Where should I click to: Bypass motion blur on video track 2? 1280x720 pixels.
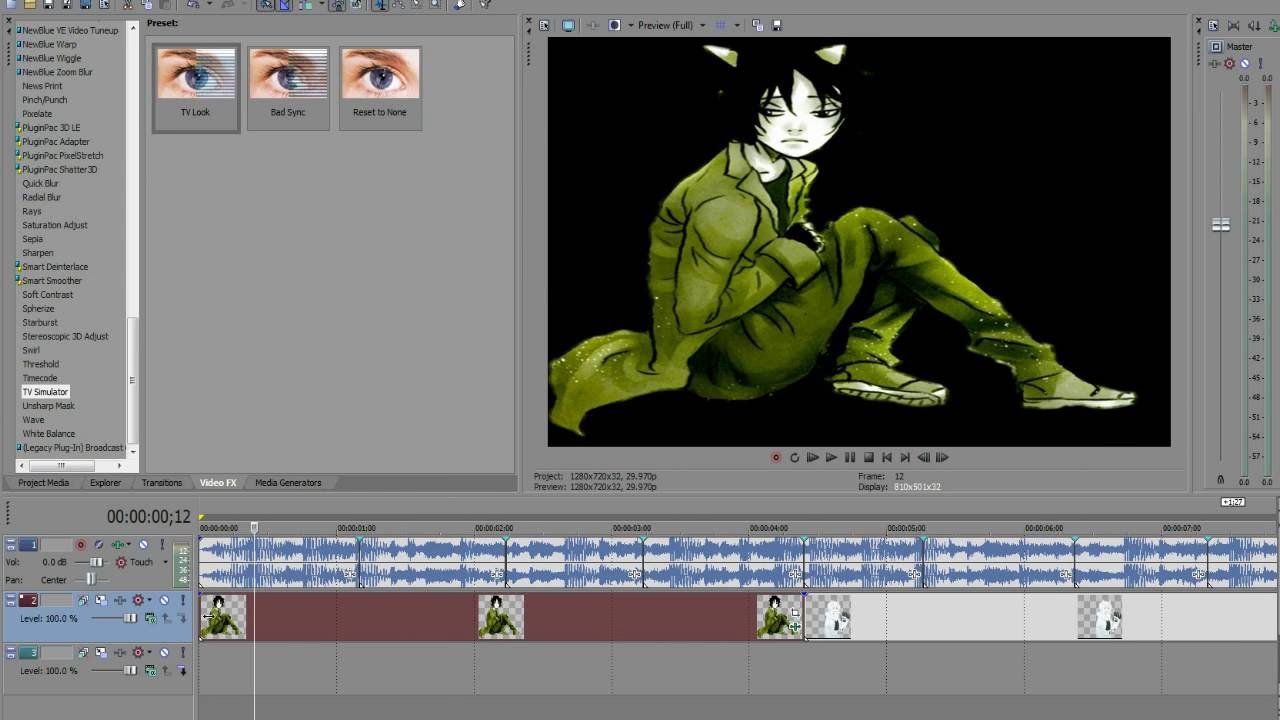pyautogui.click(x=83, y=601)
